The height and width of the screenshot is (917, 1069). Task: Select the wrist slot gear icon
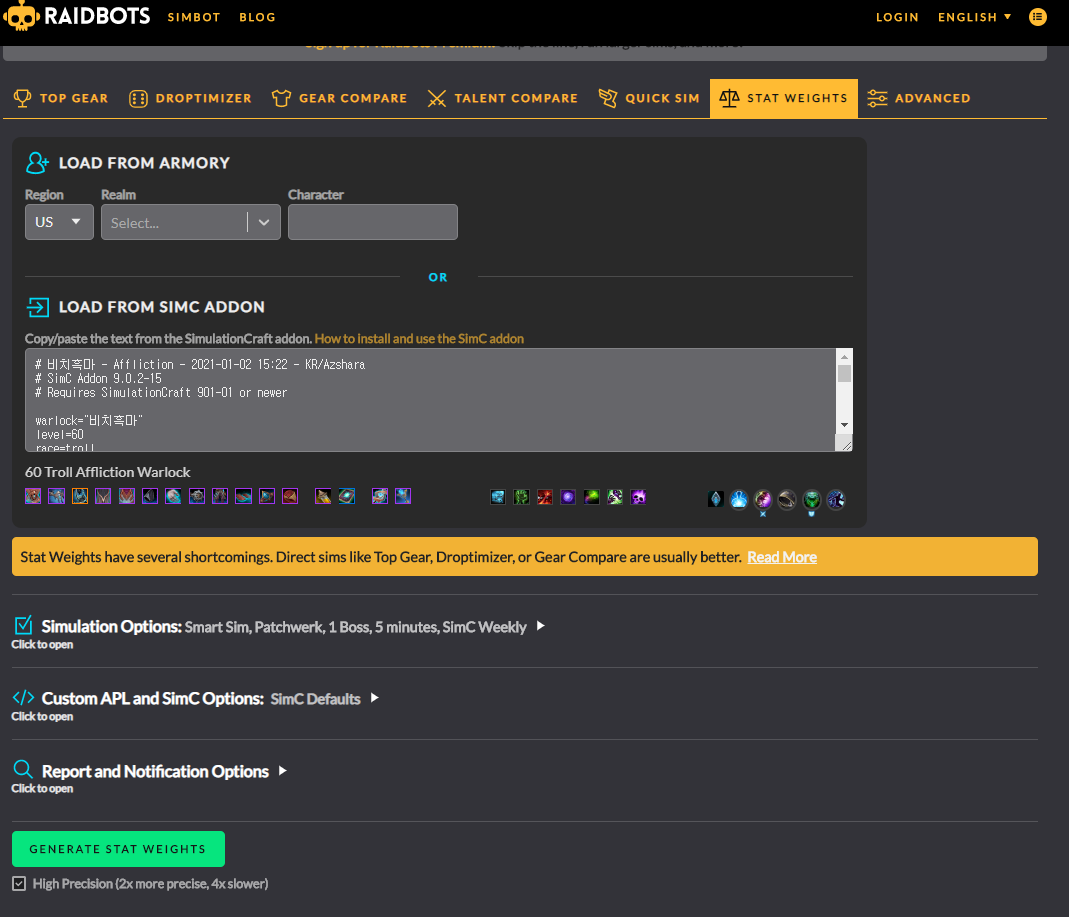[x=150, y=496]
